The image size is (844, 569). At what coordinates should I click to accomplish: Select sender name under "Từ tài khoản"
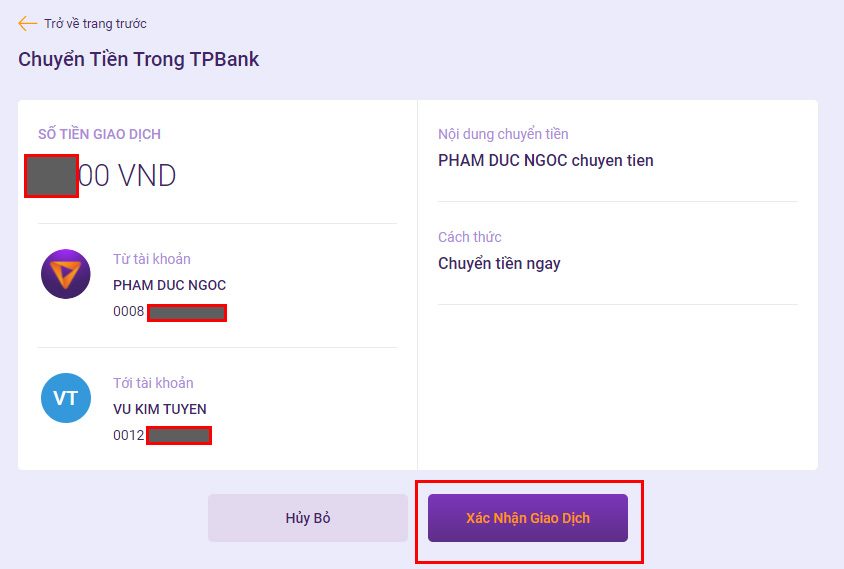(169, 285)
